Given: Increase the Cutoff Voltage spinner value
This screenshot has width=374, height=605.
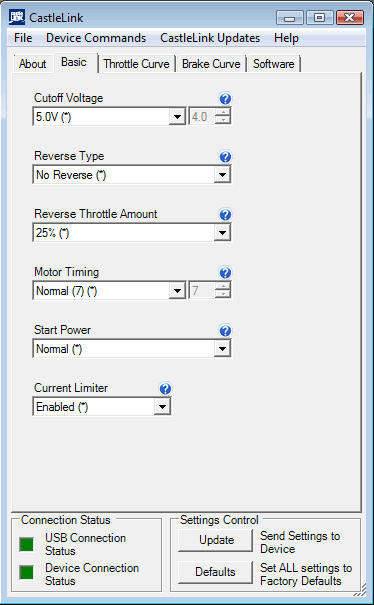Looking at the screenshot, I should click(x=223, y=113).
